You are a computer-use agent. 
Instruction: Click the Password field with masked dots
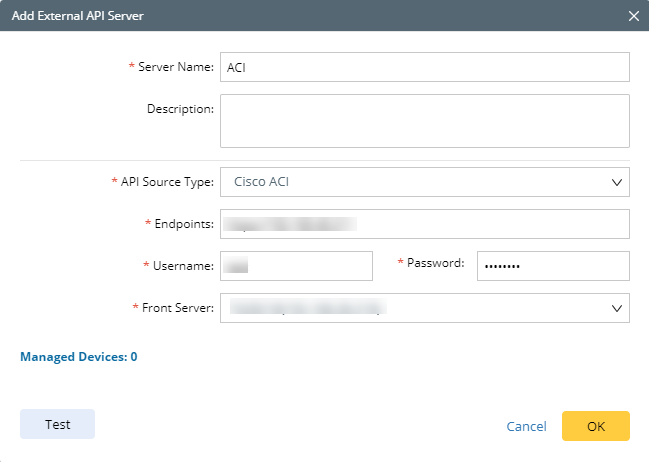[x=553, y=266]
